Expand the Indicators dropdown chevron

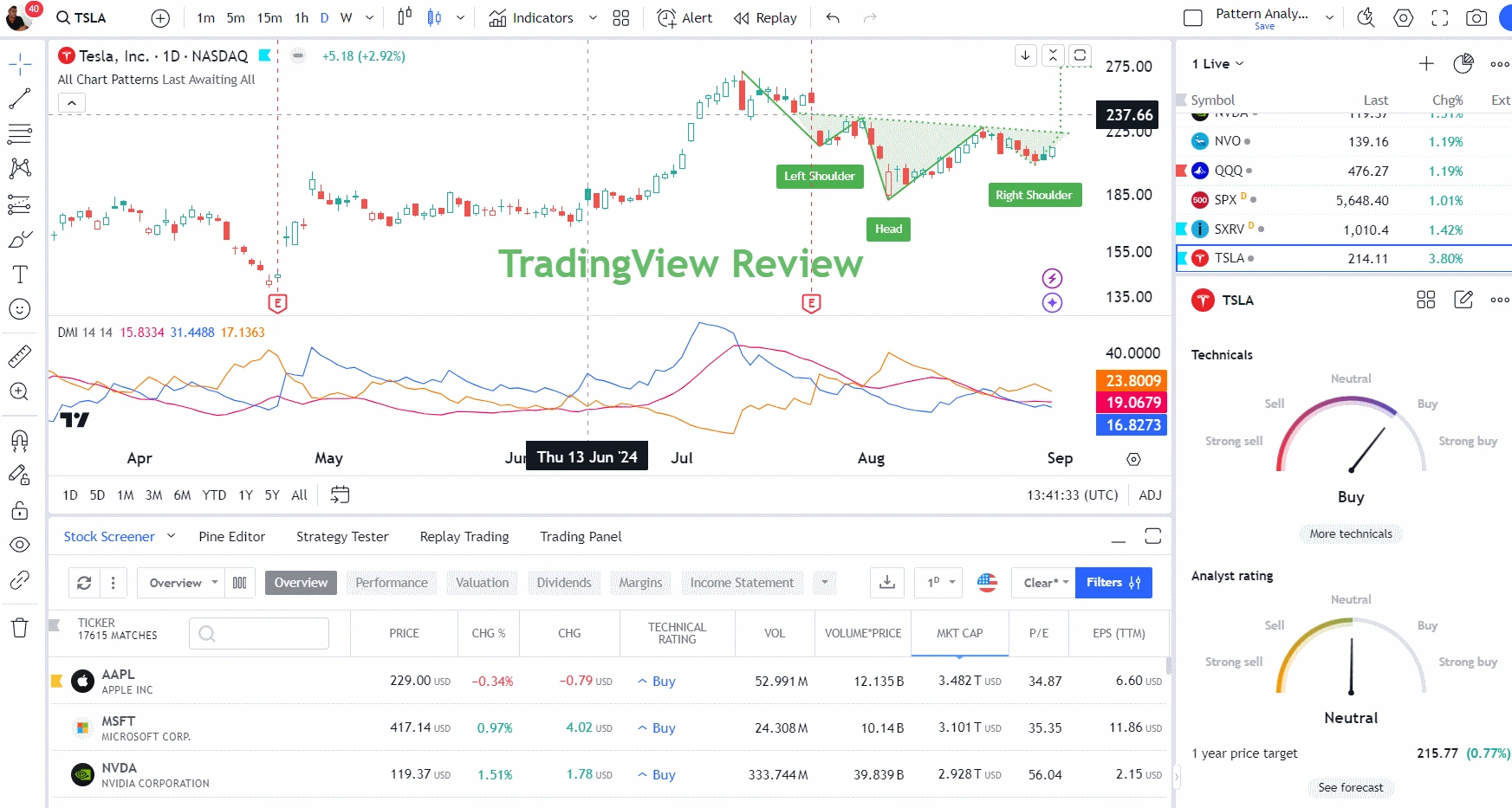(593, 17)
